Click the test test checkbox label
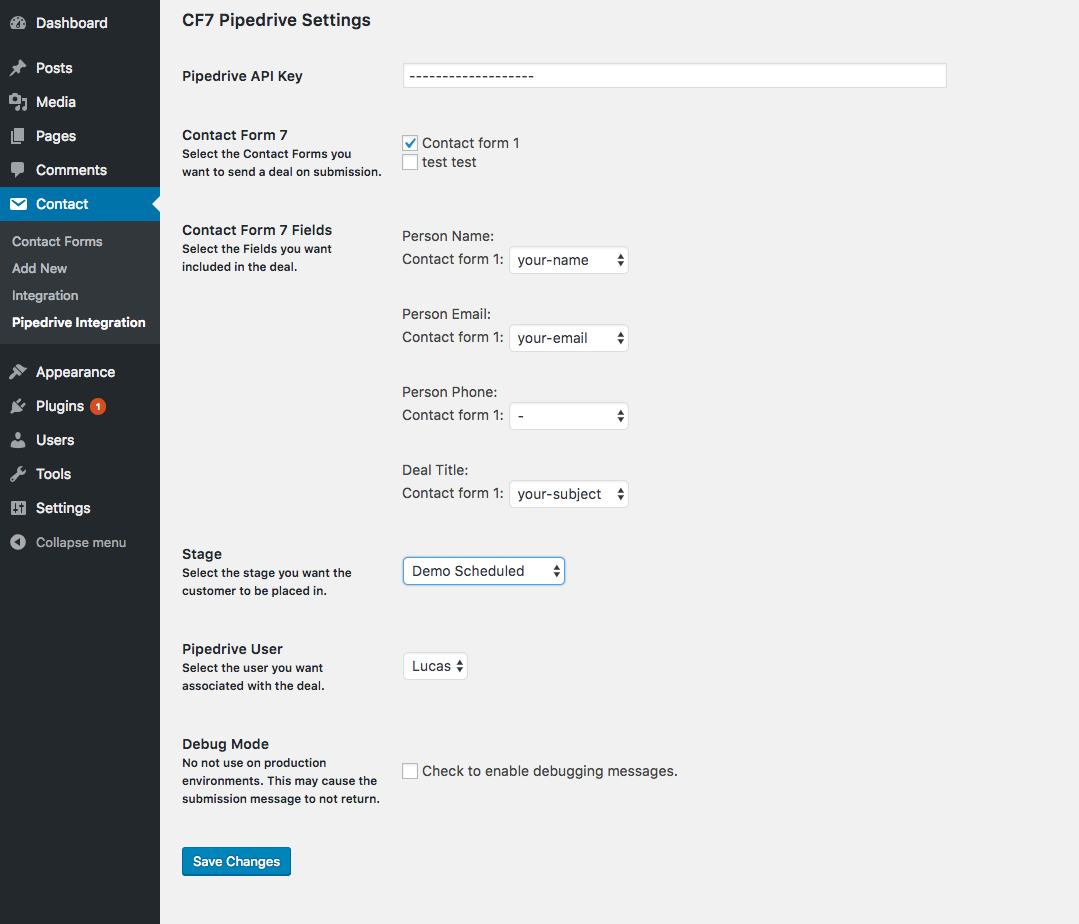1079x924 pixels. coord(449,162)
